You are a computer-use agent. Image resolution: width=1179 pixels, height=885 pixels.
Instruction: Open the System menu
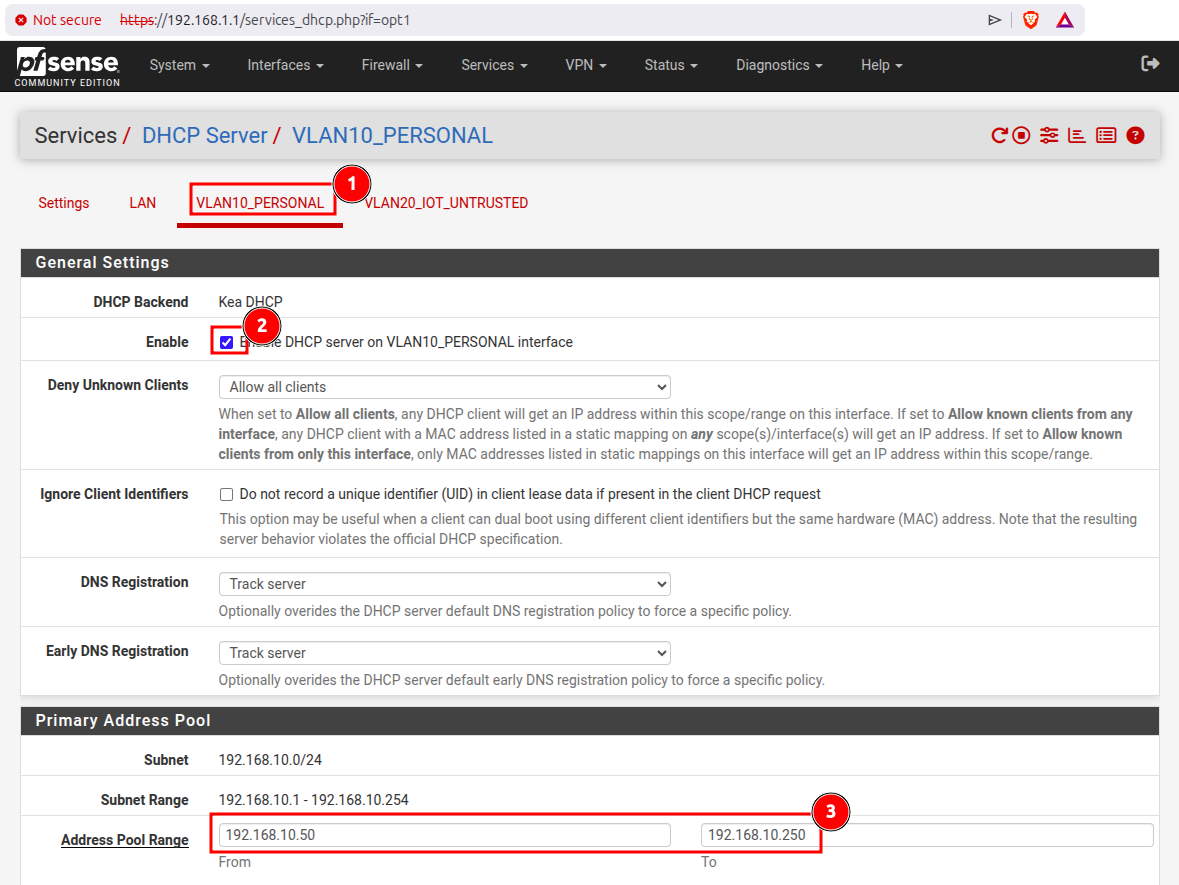coord(179,65)
